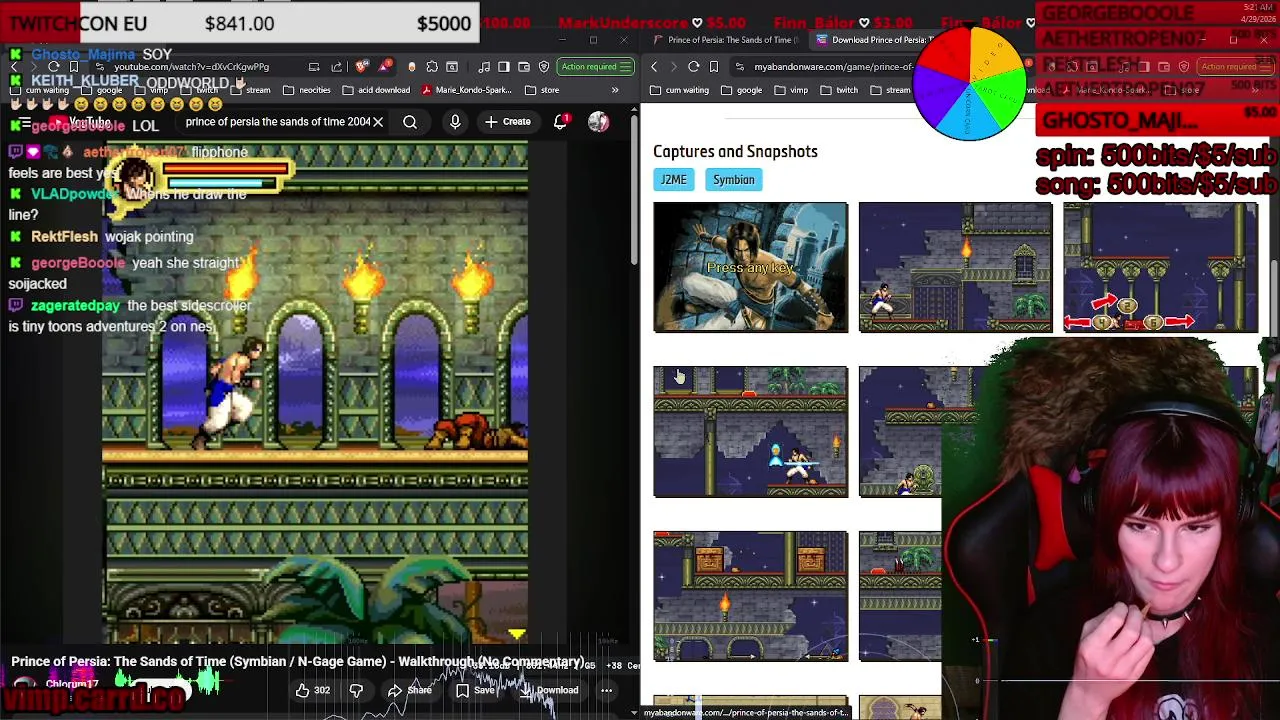Open 'vimp' bookmark folder in myabandonware window

(791, 90)
